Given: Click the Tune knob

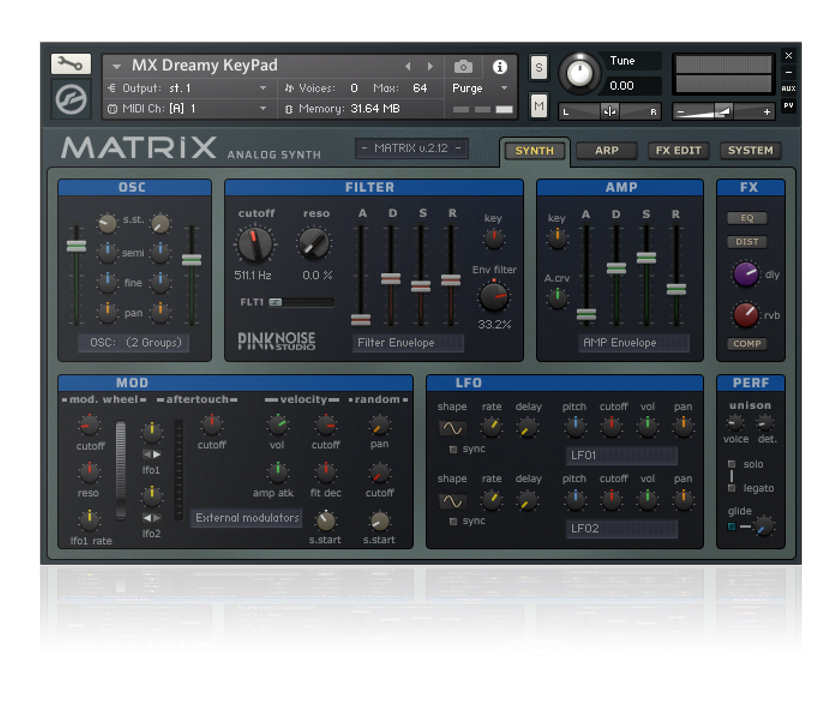Looking at the screenshot, I should [580, 74].
